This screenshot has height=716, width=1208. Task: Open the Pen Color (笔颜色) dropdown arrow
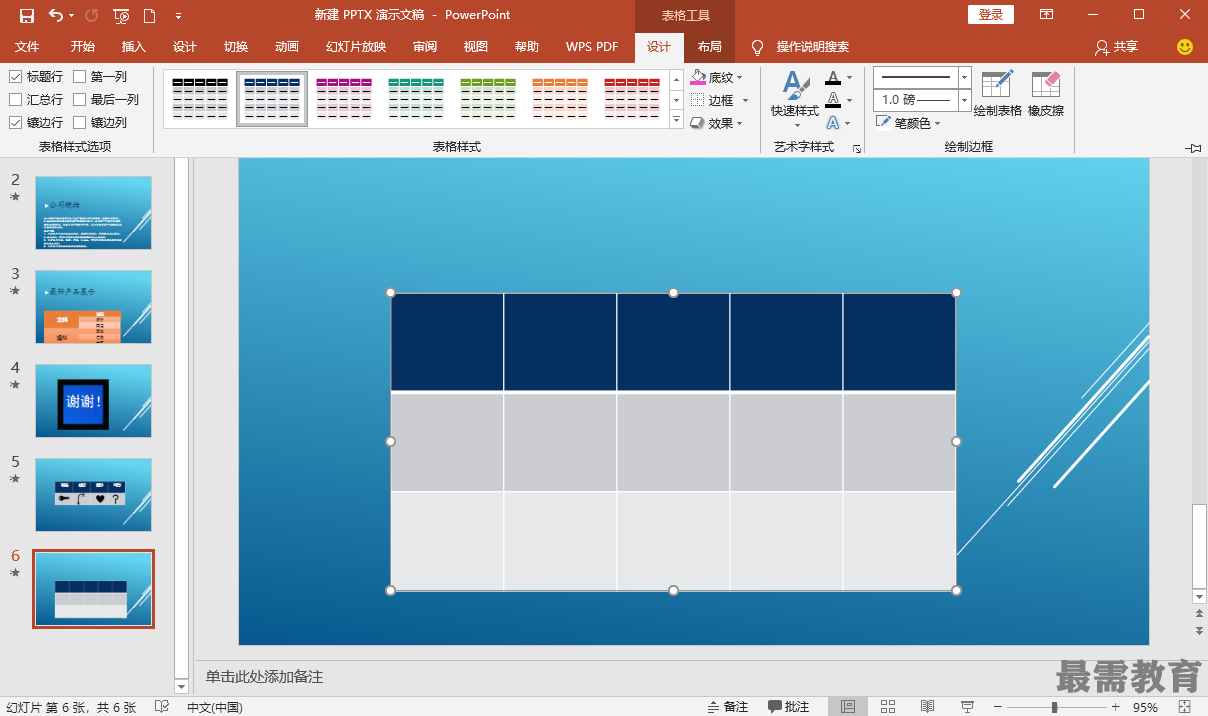pyautogui.click(x=937, y=124)
